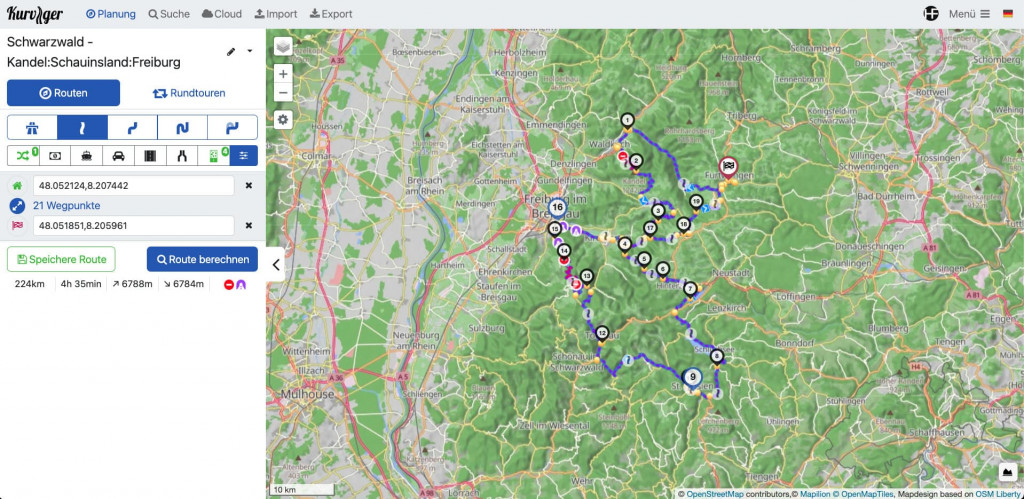The height and width of the screenshot is (499, 1024).
Task: Toggle the avoid toll roads option
Action: pos(55,156)
